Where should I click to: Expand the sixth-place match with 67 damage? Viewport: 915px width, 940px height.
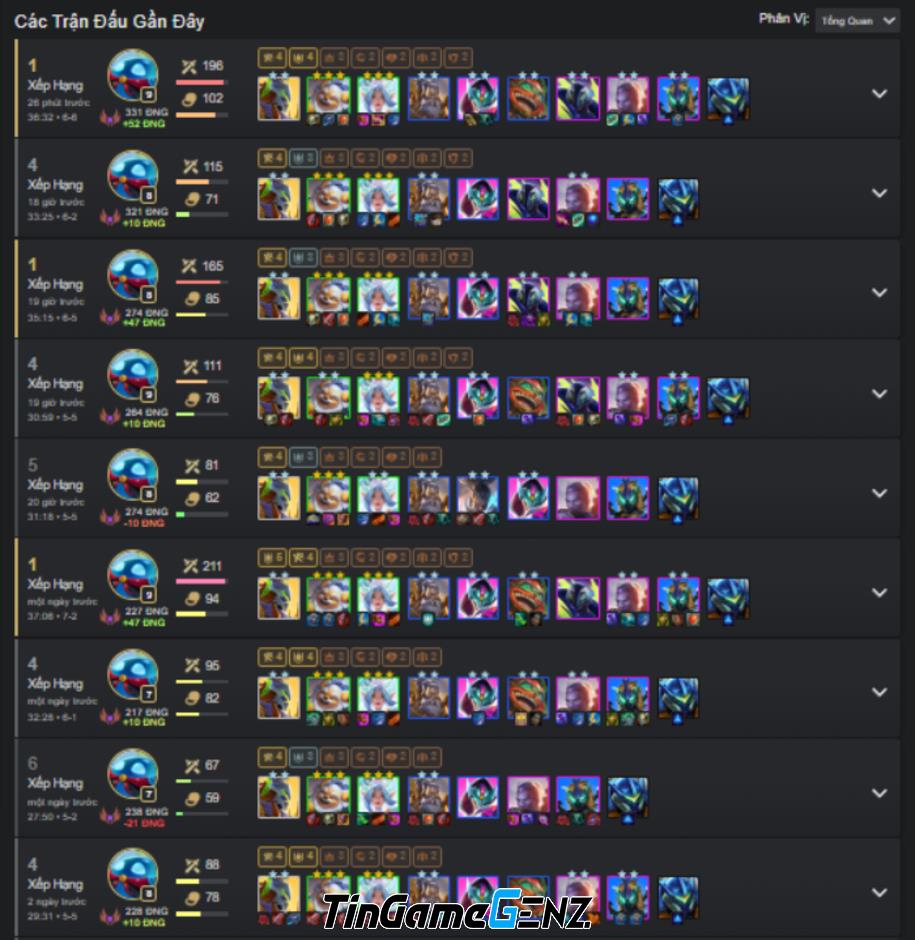[x=879, y=793]
